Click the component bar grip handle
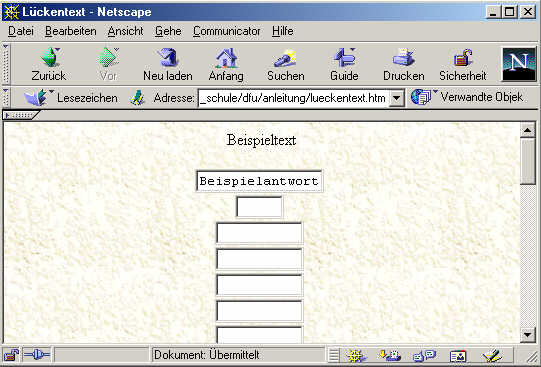This screenshot has height=367, width=541. coord(333,355)
